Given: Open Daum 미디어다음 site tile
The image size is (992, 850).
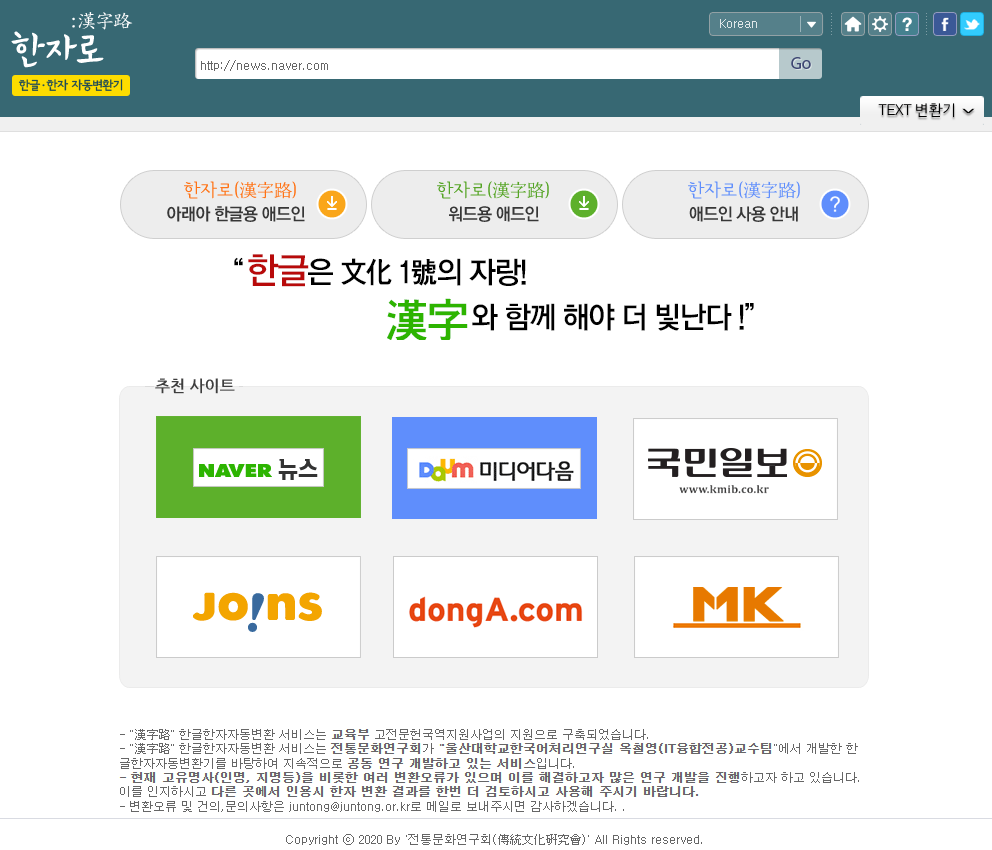Looking at the screenshot, I should point(494,467).
